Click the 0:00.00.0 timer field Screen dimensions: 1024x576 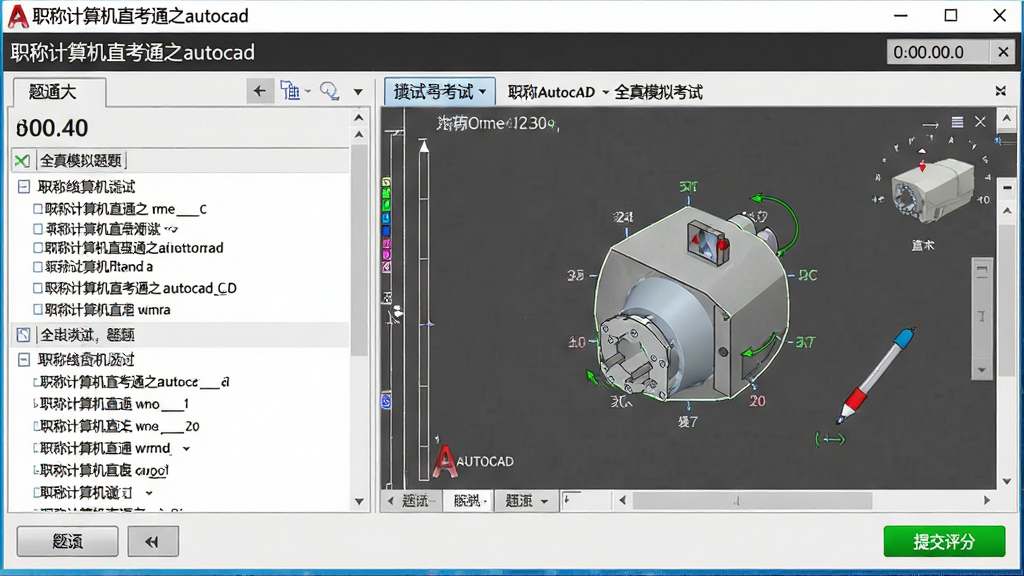coord(938,52)
